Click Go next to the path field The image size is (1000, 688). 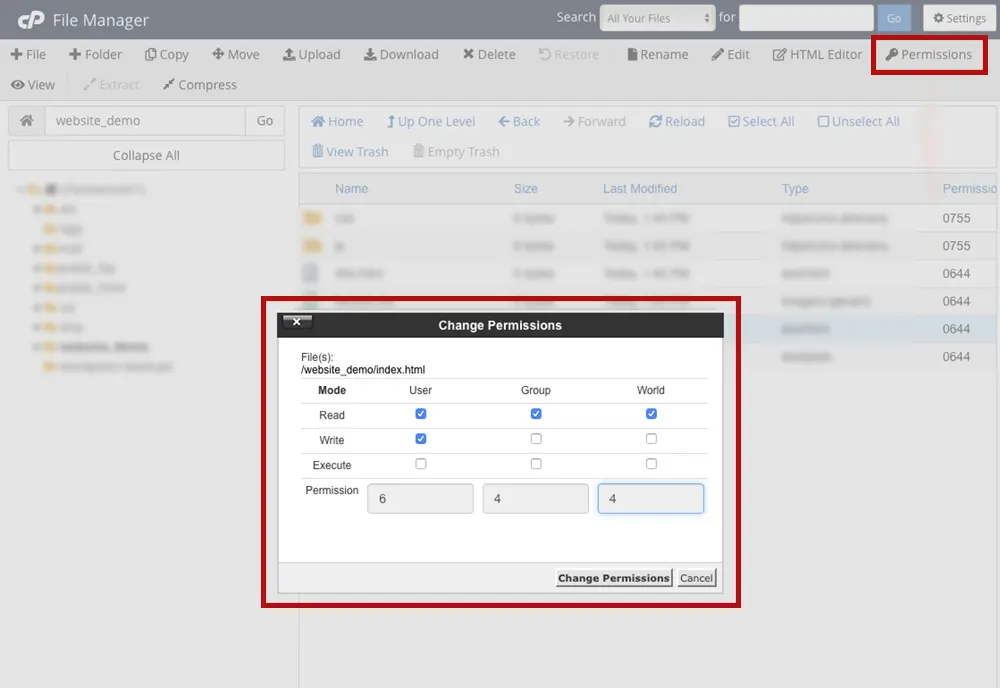pos(265,121)
